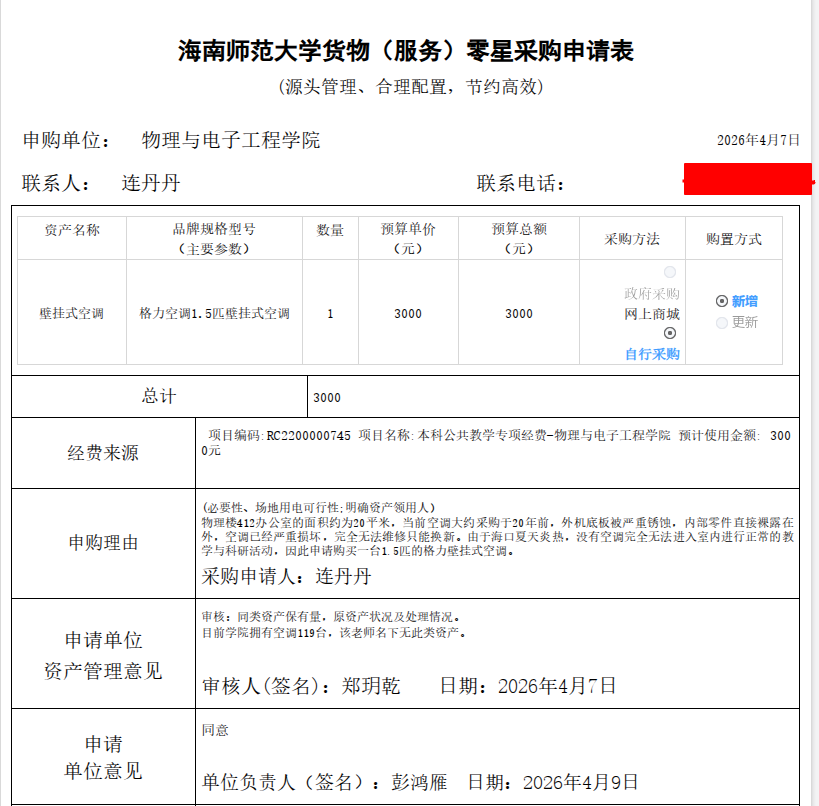
Task: Click the 采购方法 column header
Action: point(632,239)
